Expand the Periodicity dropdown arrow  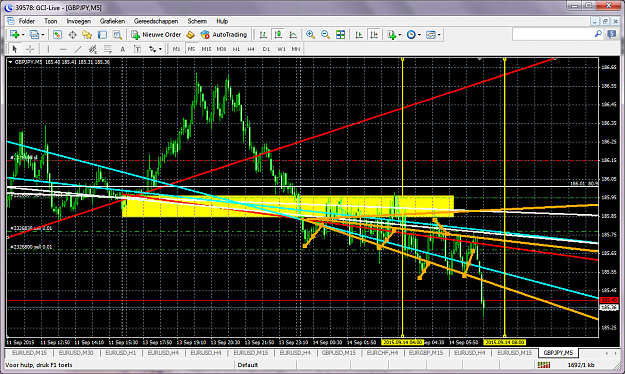click(419, 35)
